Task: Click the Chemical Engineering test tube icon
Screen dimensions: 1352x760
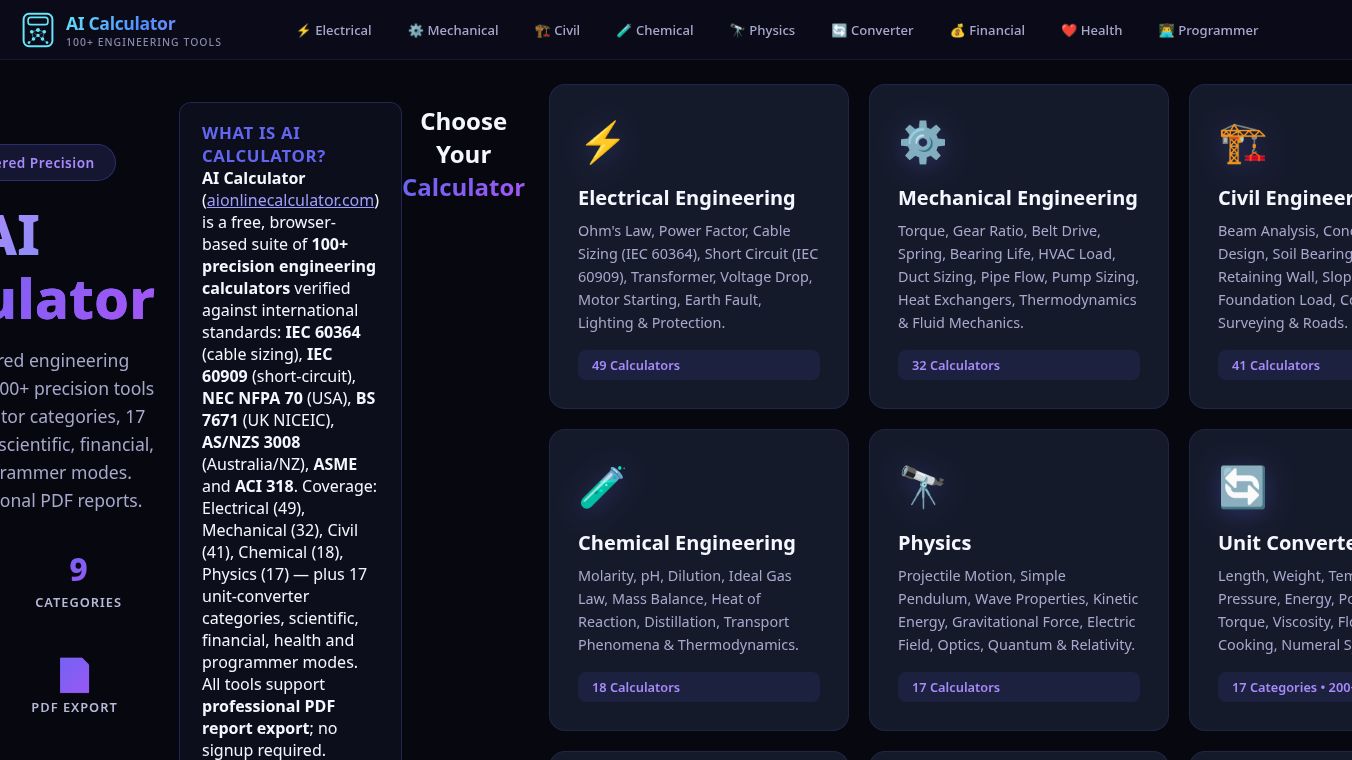Action: click(602, 488)
